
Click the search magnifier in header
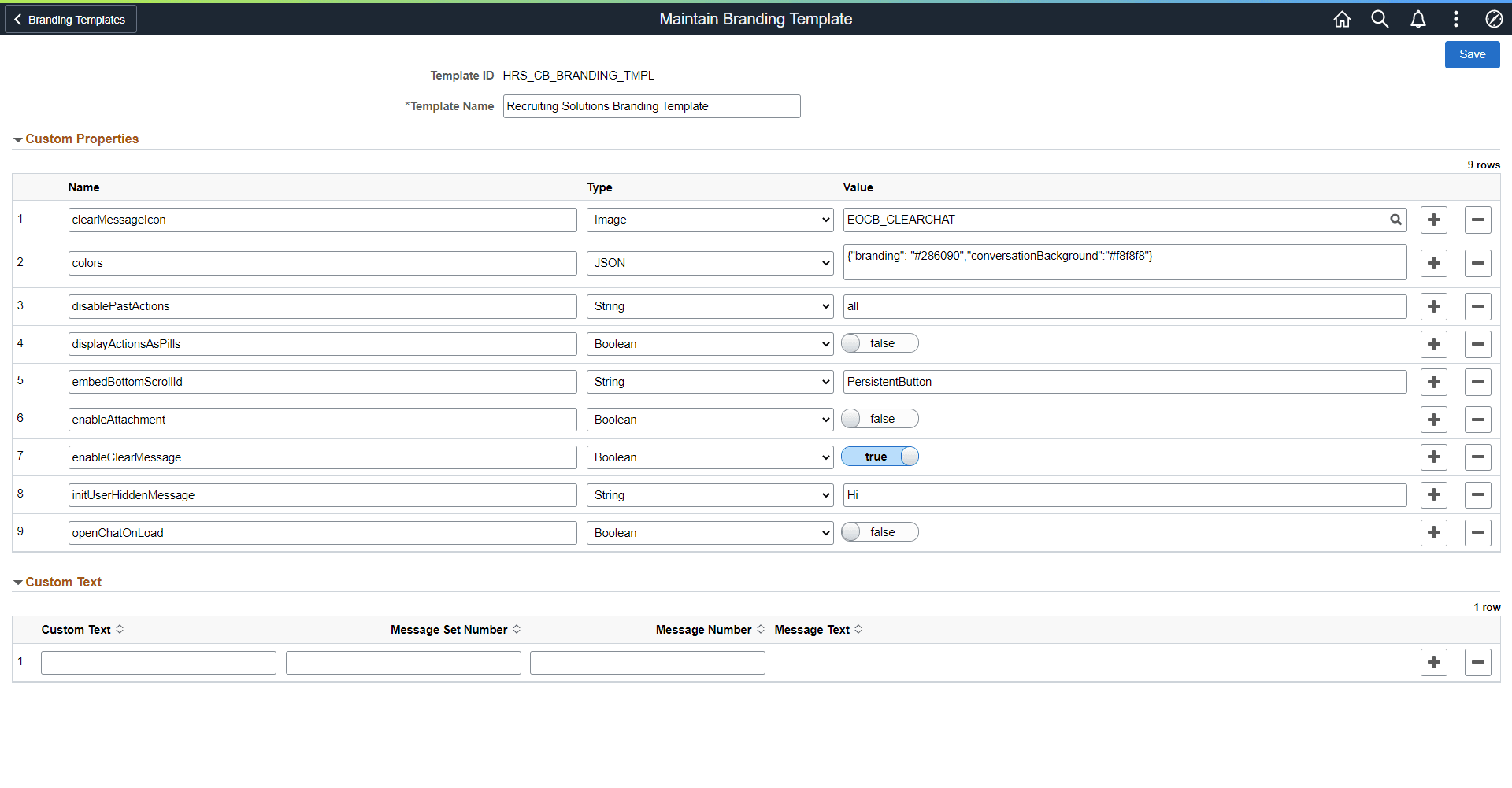point(1380,19)
